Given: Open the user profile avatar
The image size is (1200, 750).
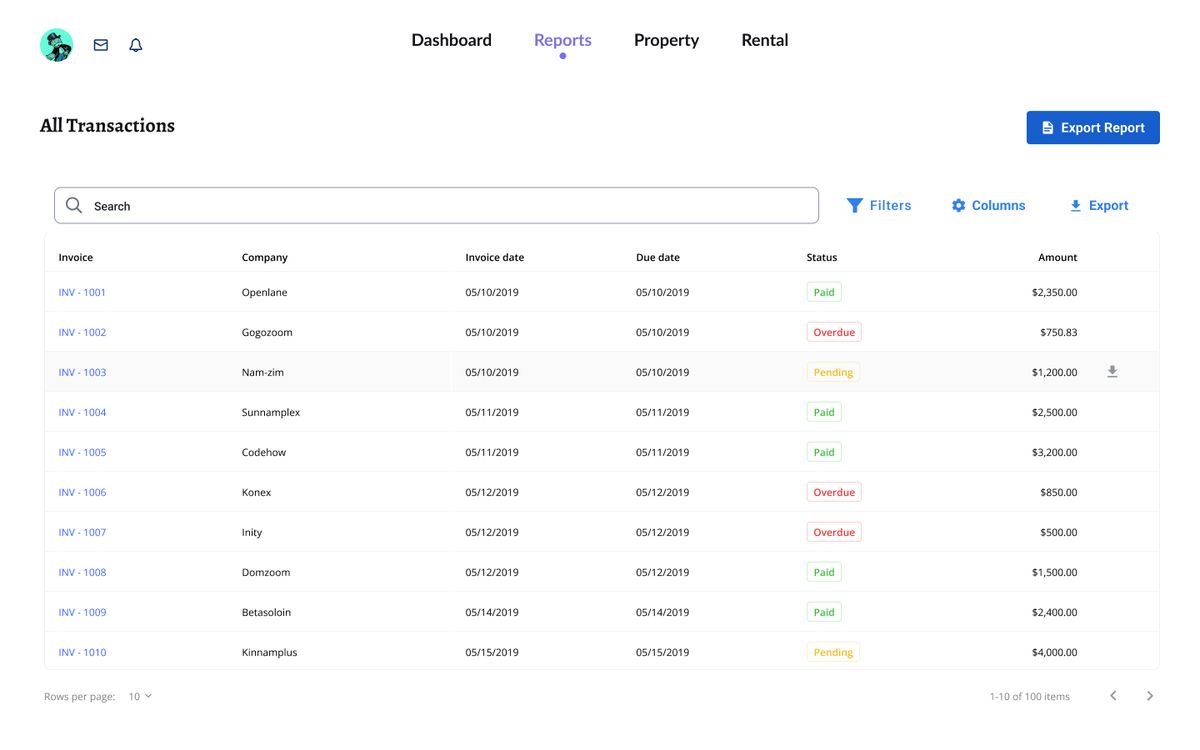Looking at the screenshot, I should pos(56,45).
